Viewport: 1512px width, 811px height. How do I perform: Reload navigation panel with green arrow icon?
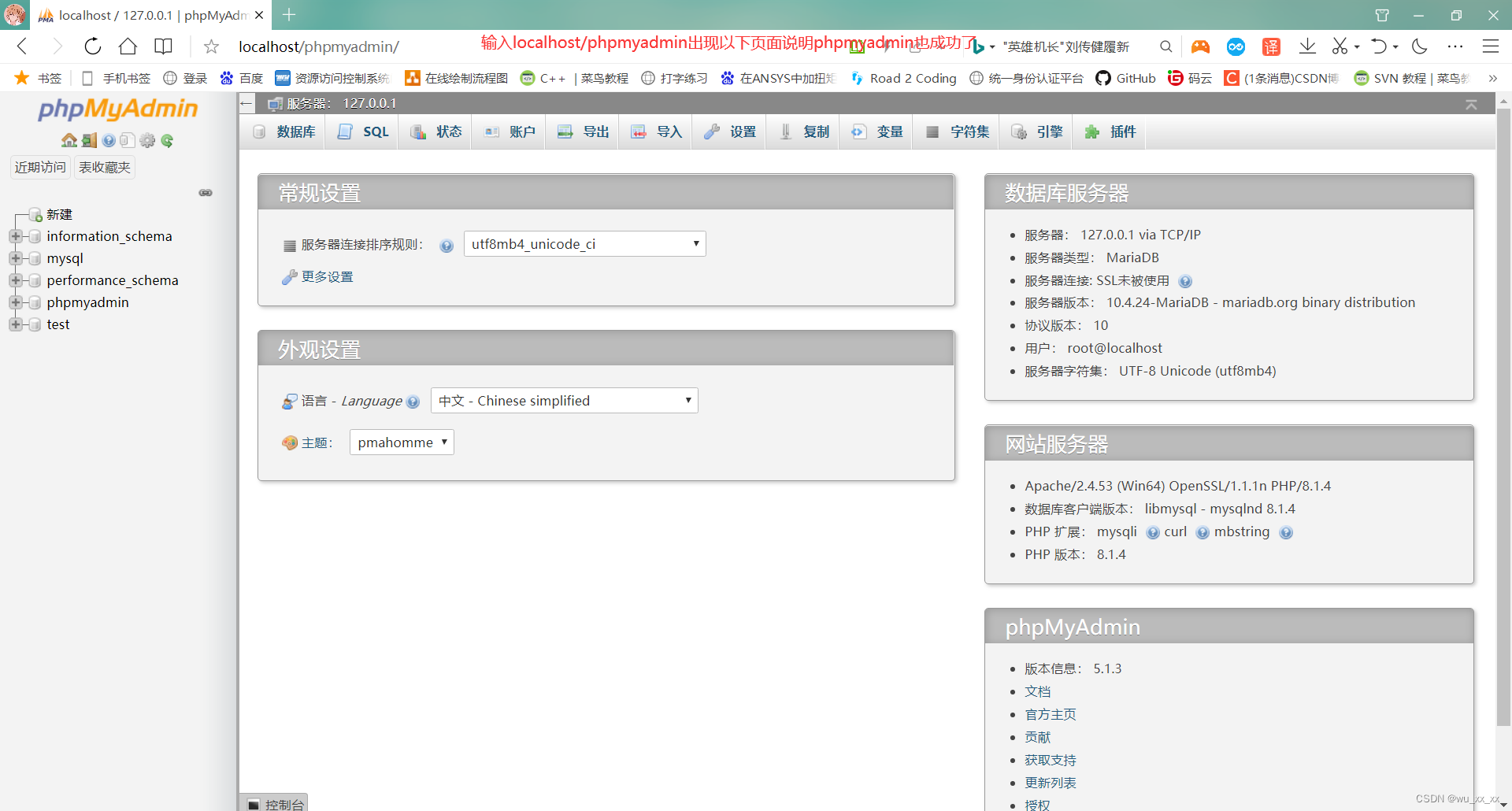(167, 140)
